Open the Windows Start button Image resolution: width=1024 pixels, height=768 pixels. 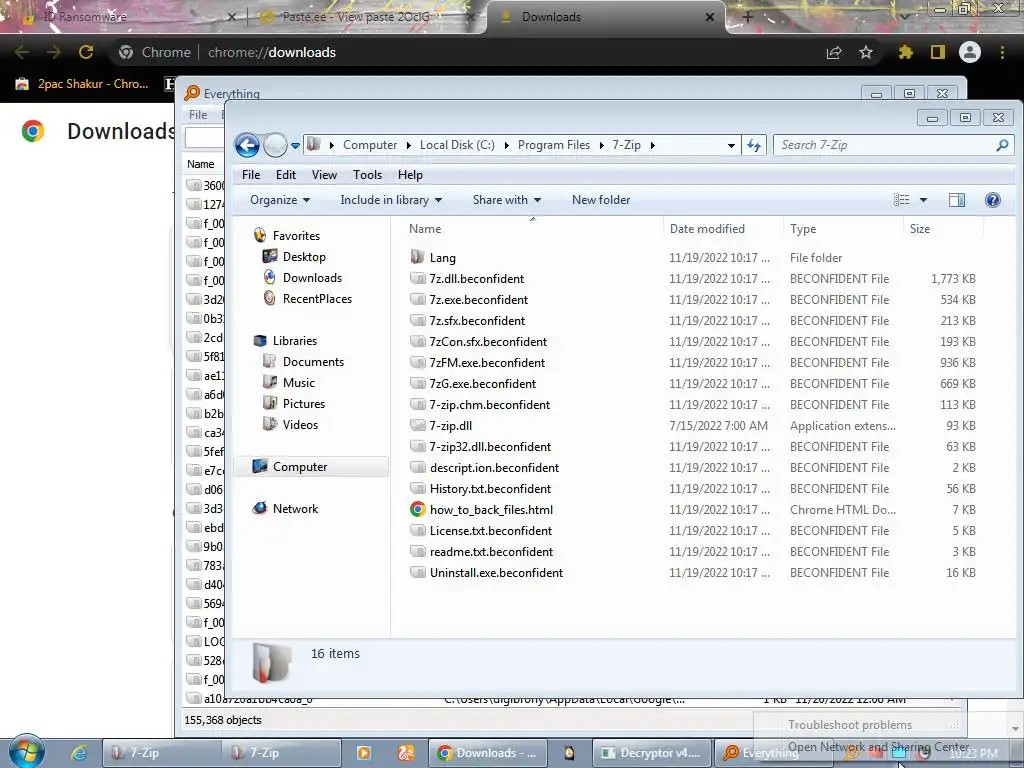(x=26, y=752)
